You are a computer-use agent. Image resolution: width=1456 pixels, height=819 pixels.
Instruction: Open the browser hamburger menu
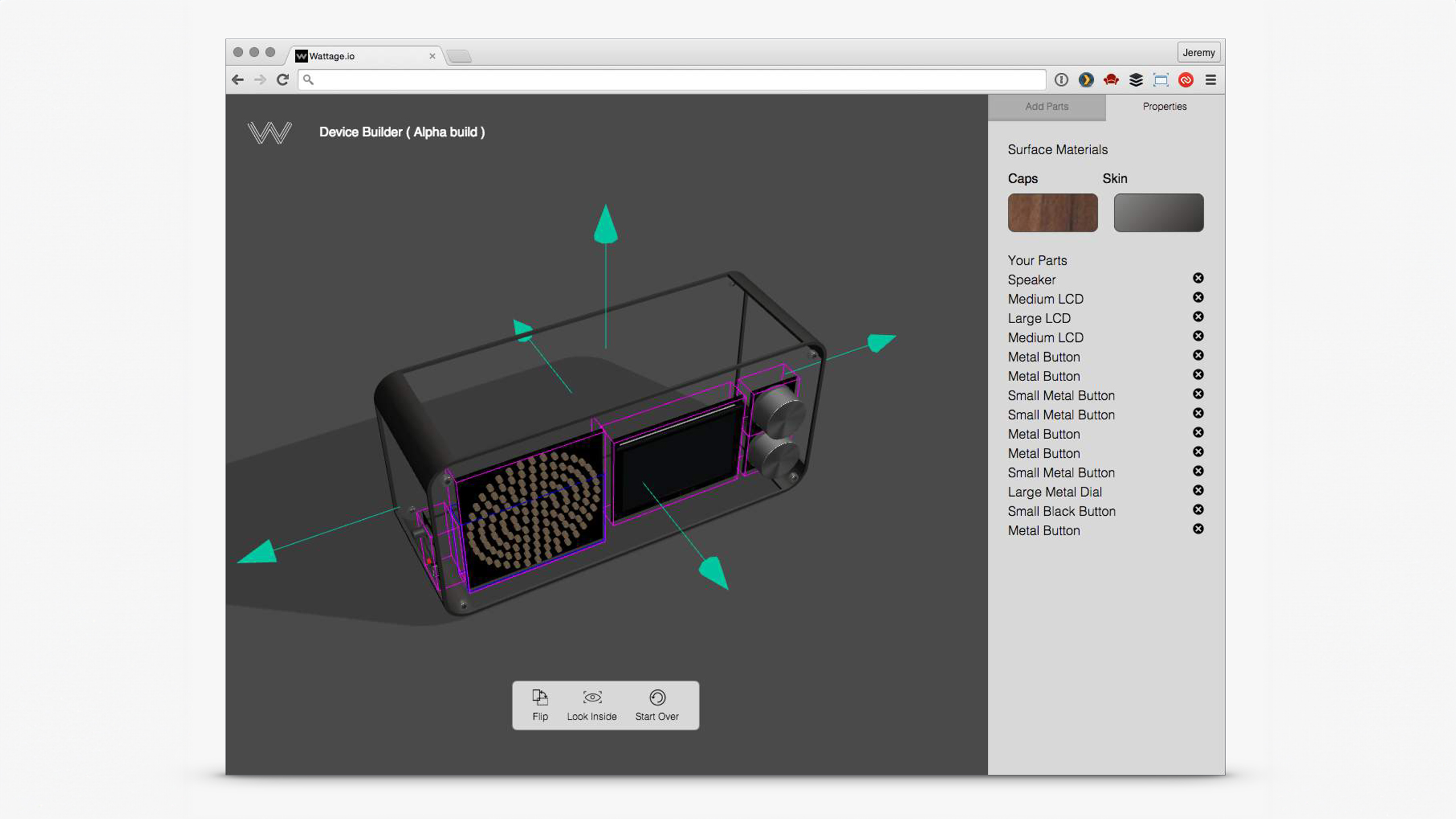1210,80
